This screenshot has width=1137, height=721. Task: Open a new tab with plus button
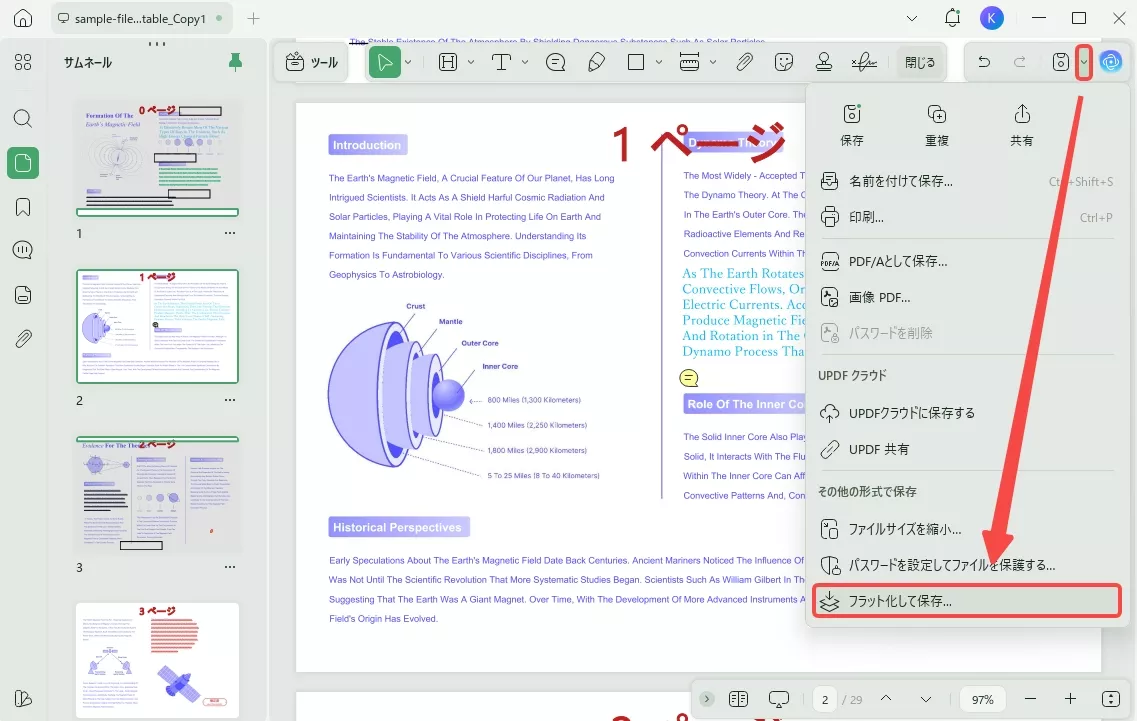[x=254, y=18]
